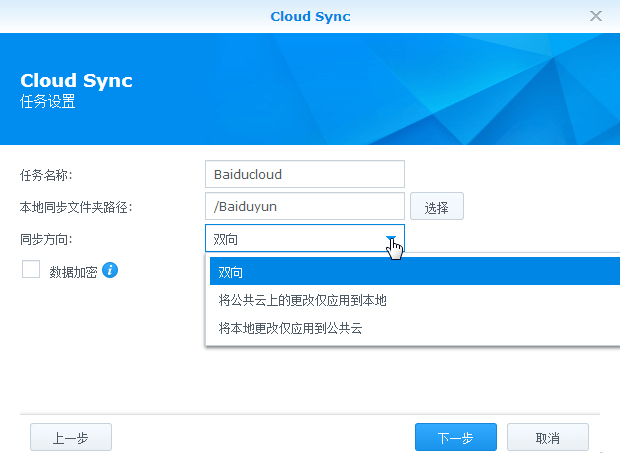Choose 将本地更改仅应用到公共云 option

point(290,327)
